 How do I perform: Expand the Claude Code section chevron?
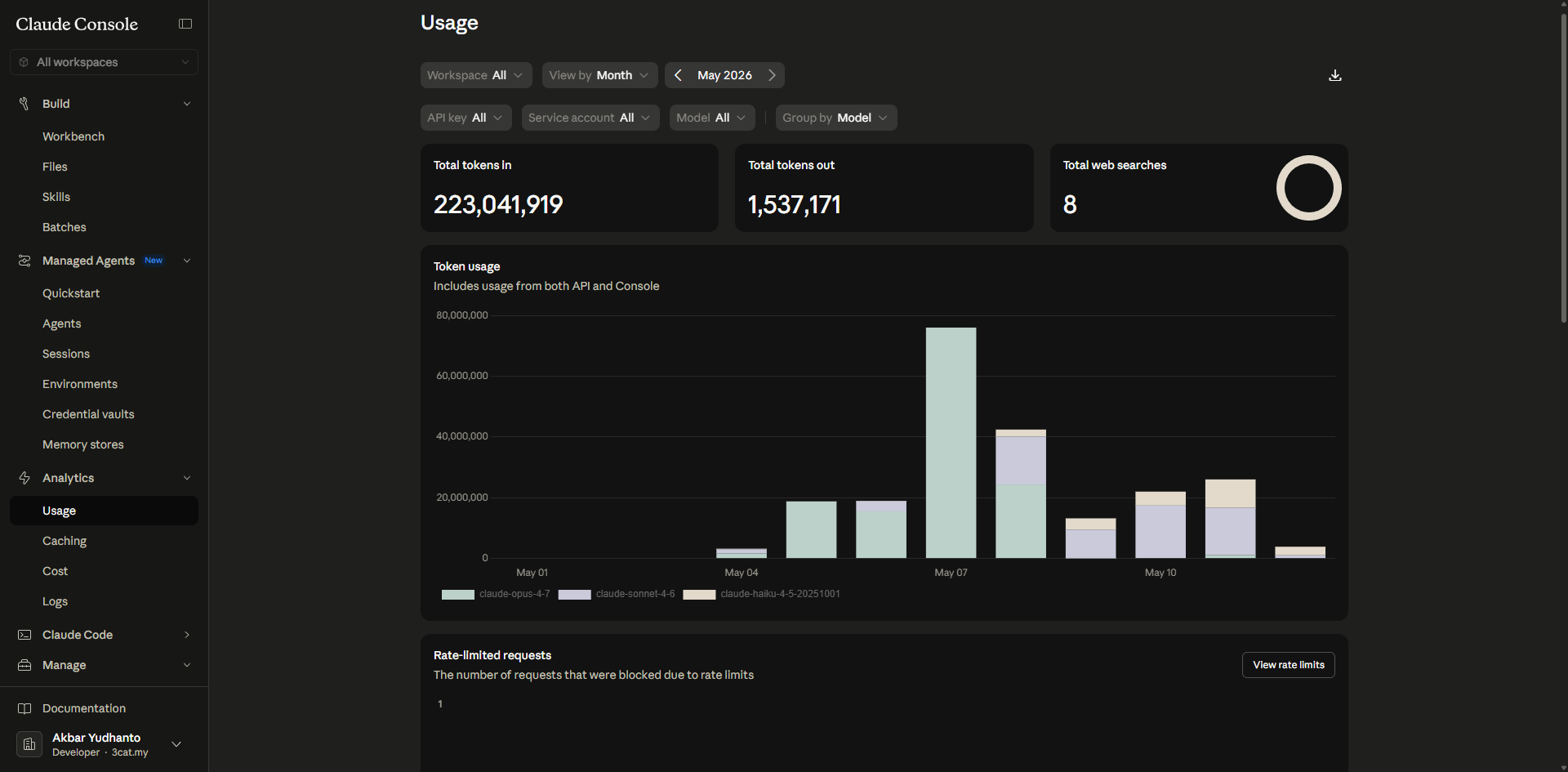point(187,635)
